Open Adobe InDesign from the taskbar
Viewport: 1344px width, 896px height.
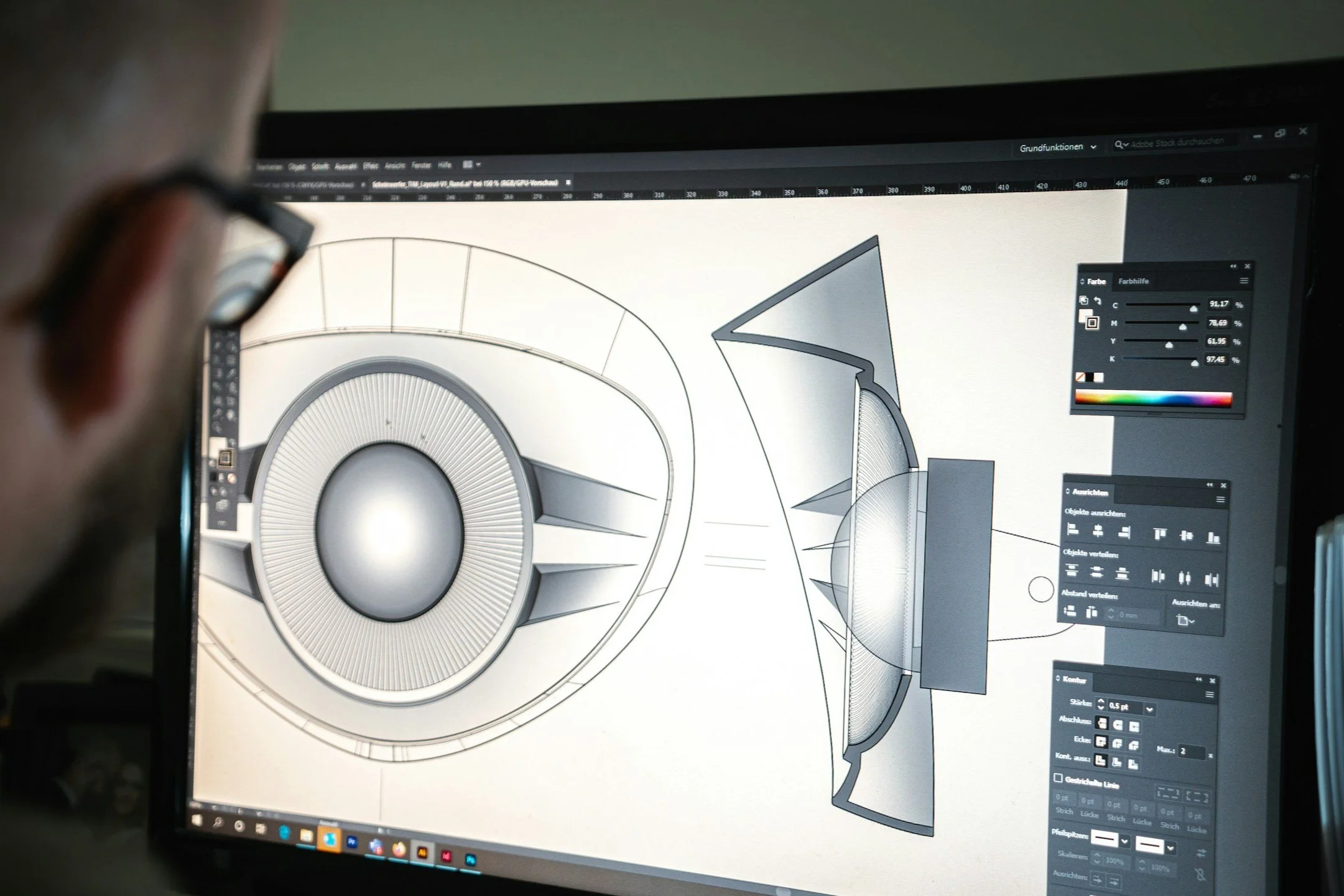click(x=446, y=856)
